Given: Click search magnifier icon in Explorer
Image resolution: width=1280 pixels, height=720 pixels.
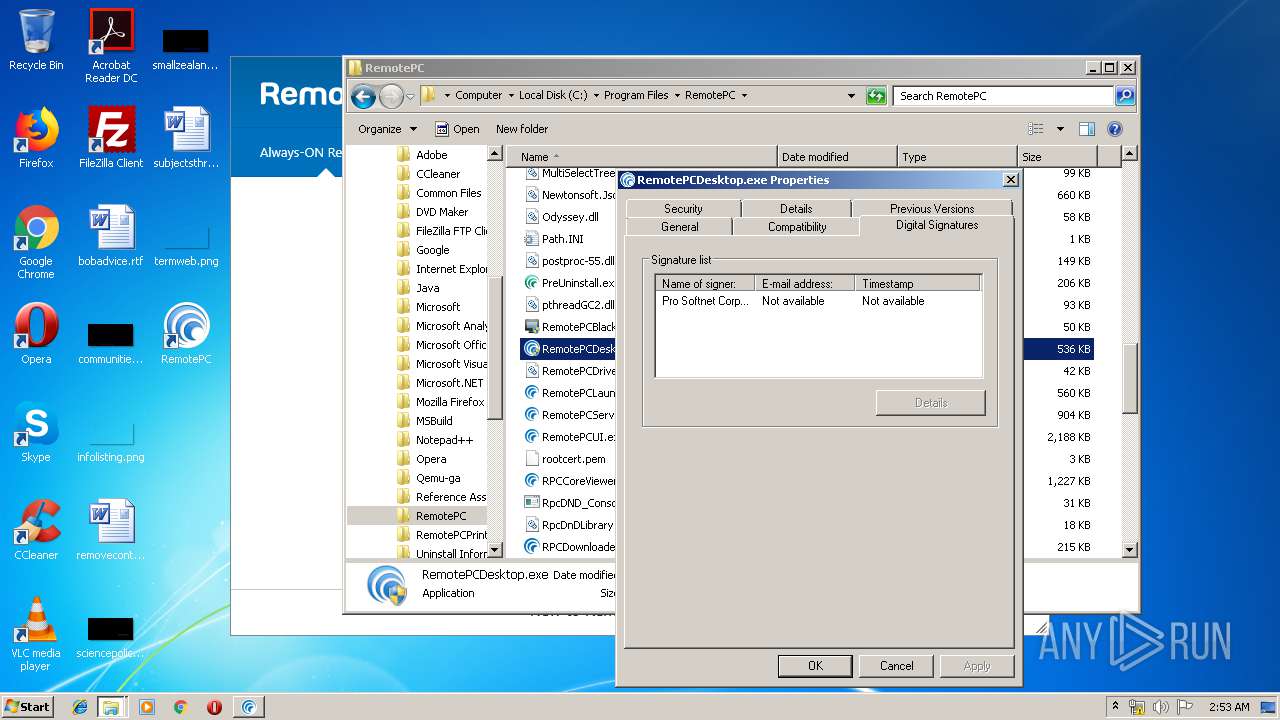Looking at the screenshot, I should click(1125, 96).
